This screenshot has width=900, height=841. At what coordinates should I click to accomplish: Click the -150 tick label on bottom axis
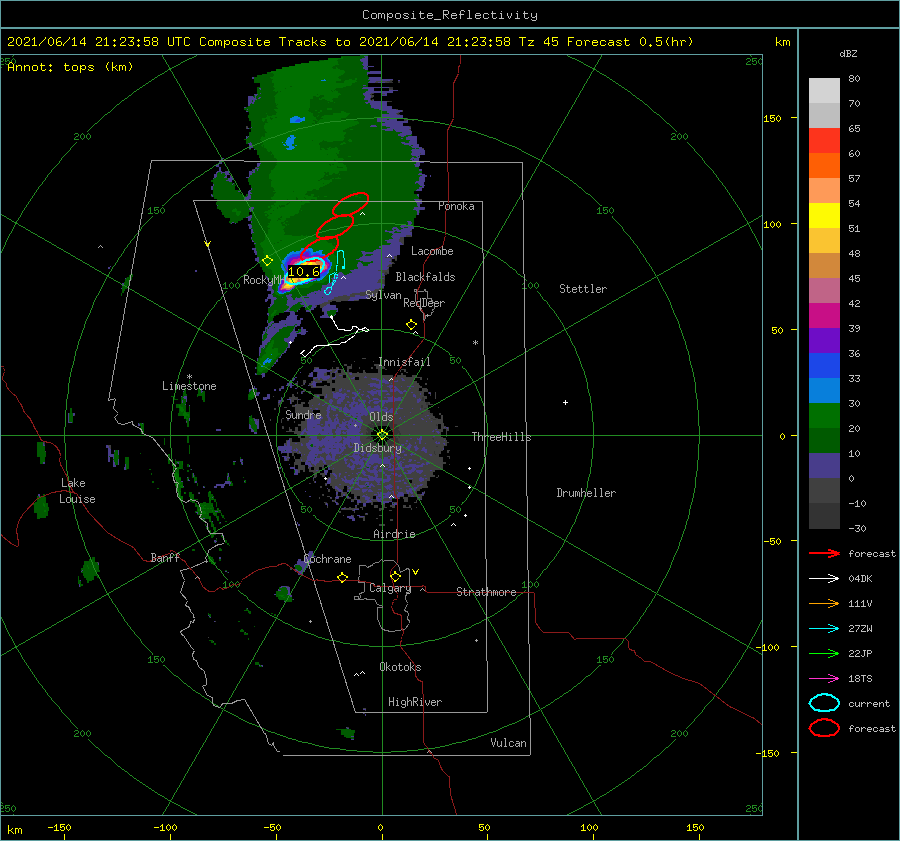pos(59,827)
